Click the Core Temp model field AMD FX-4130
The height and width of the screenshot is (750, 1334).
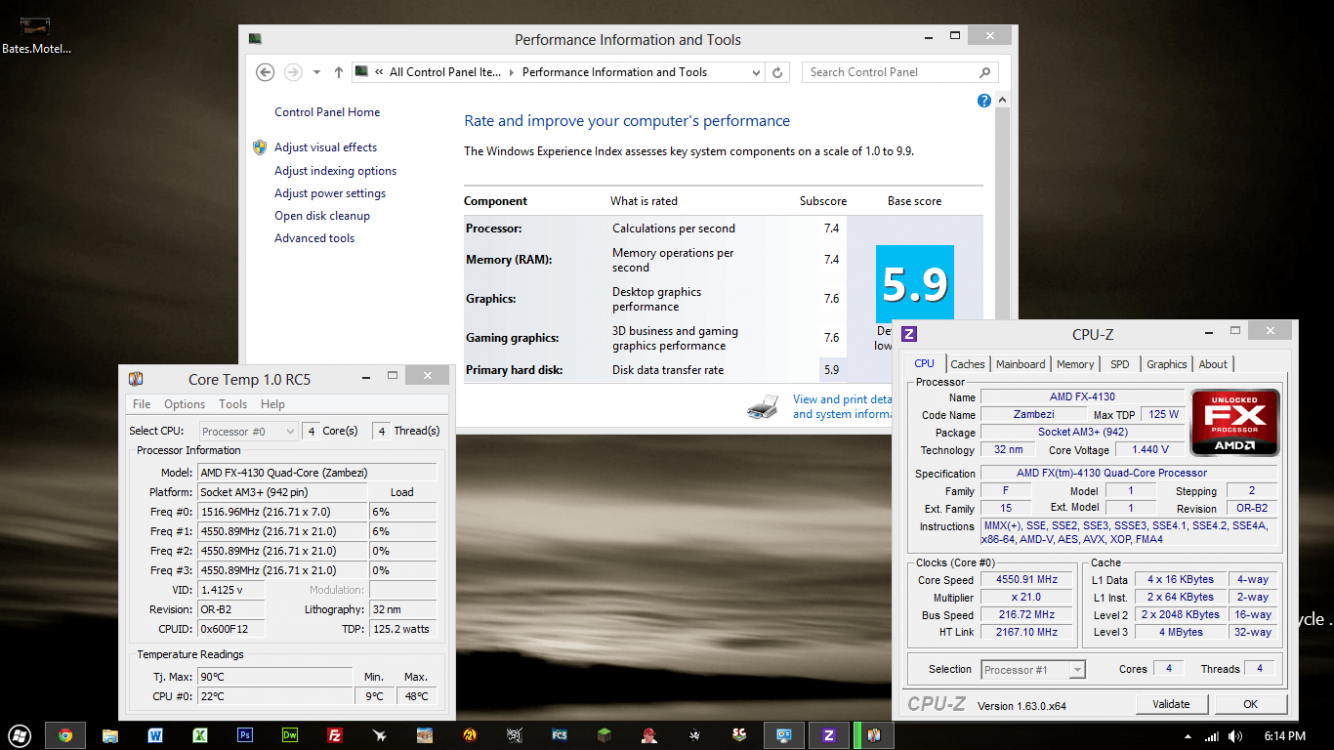(317, 473)
